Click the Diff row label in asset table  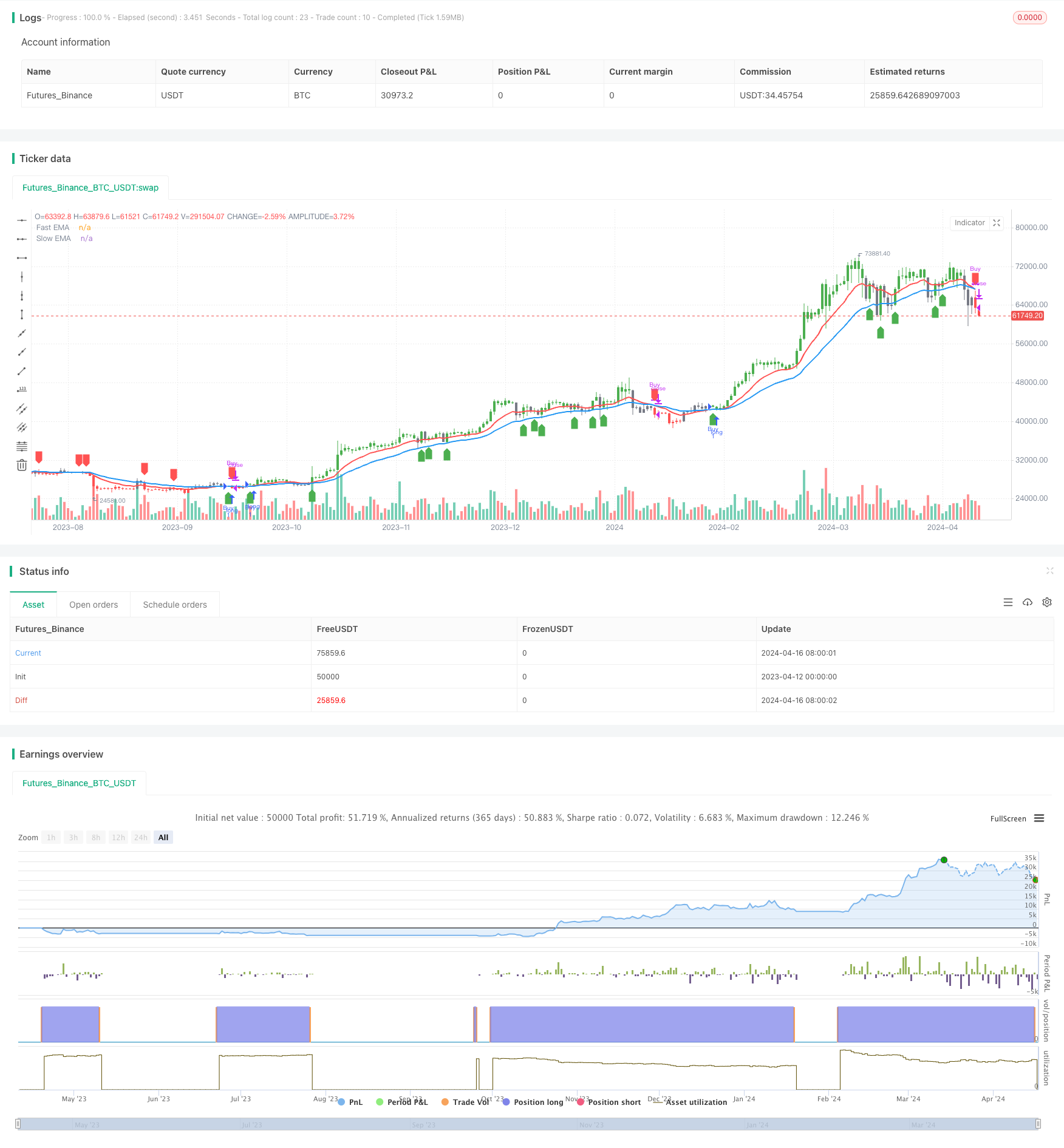tap(21, 701)
